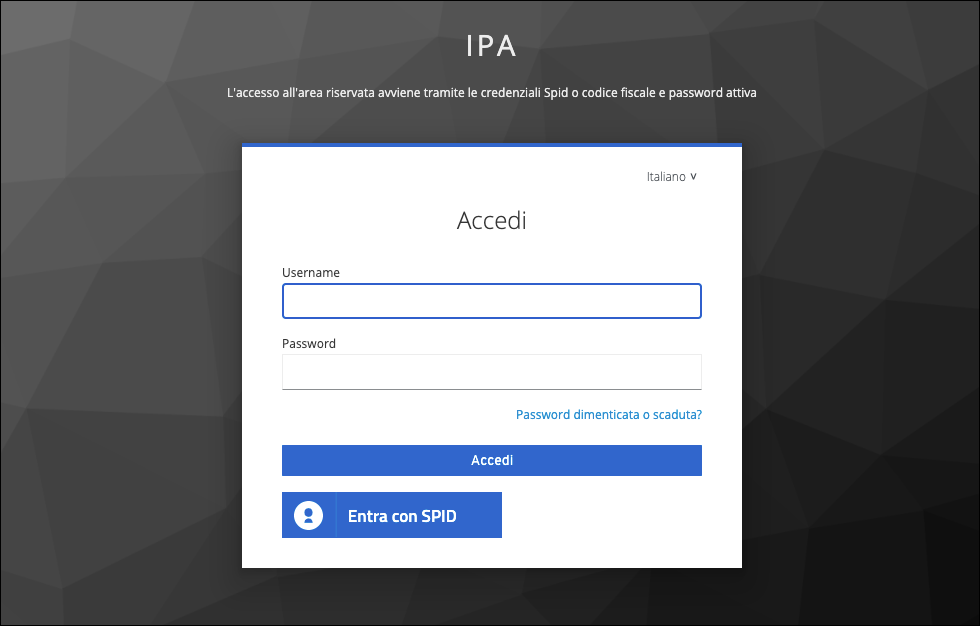Click the Accedi heading in login card
Viewport: 980px width, 626px height.
point(491,220)
